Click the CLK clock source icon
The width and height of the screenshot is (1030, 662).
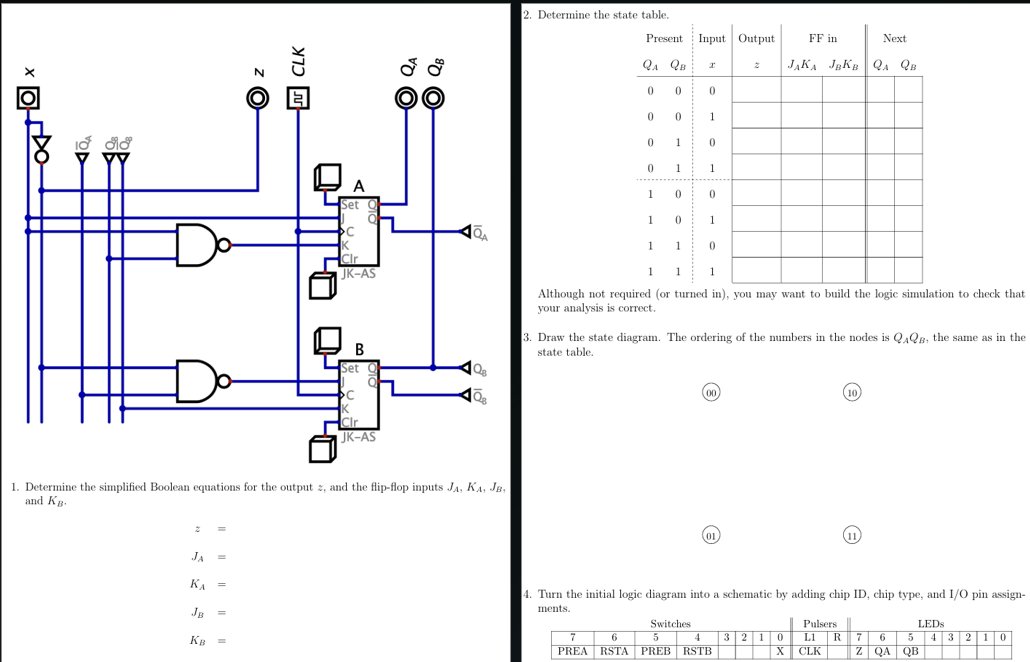pyautogui.click(x=298, y=97)
